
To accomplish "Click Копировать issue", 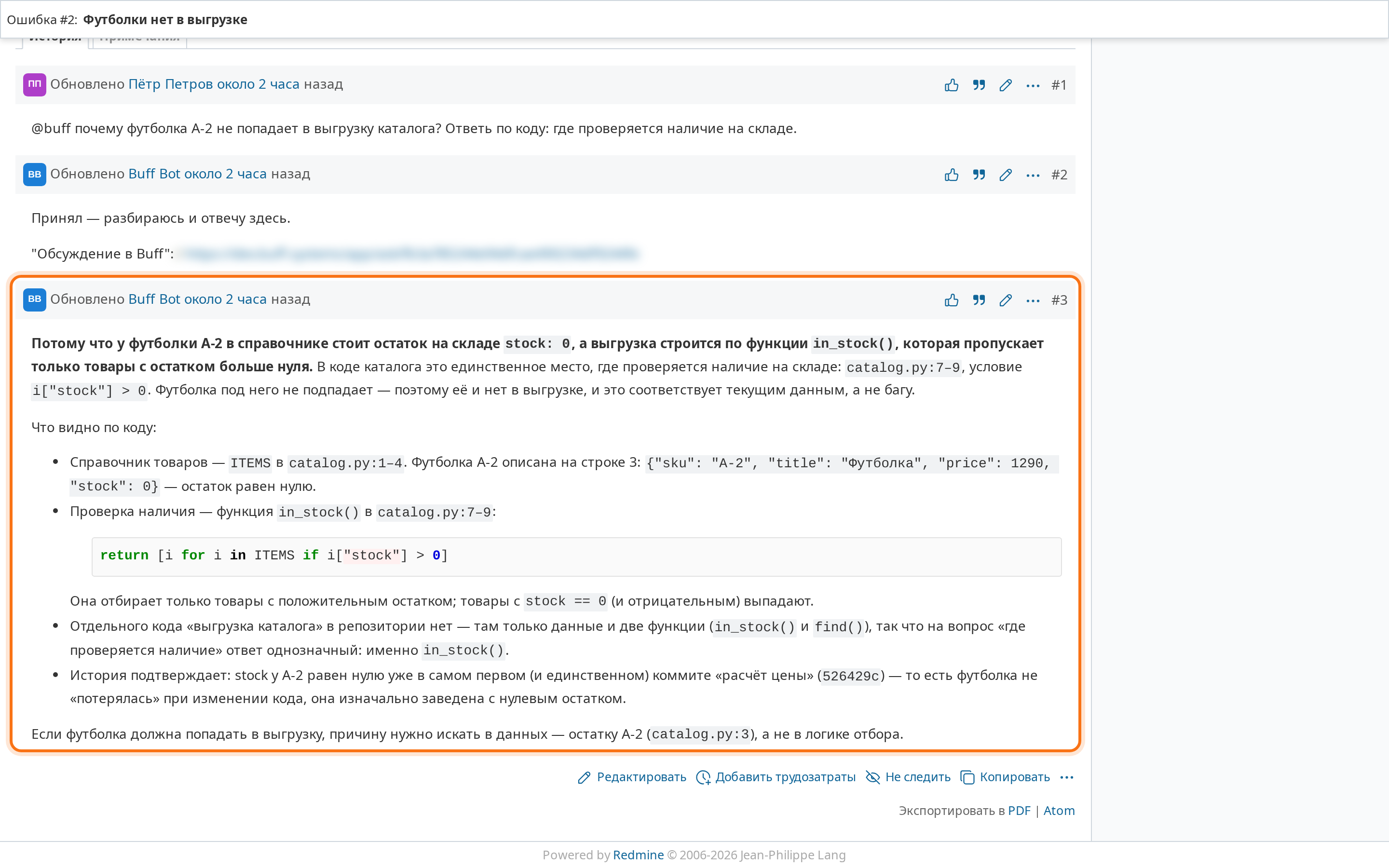I will click(x=1005, y=777).
